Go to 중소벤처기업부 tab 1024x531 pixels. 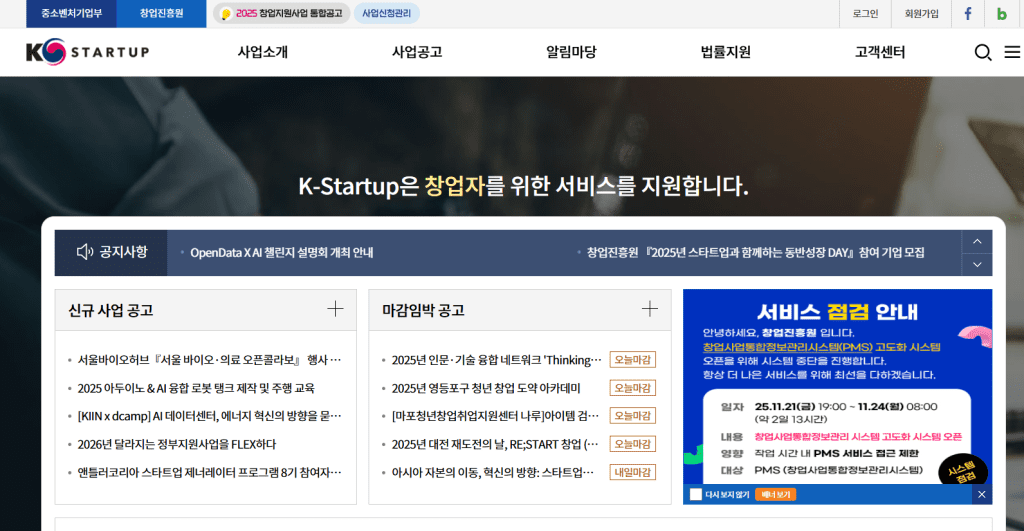pyautogui.click(x=71, y=14)
